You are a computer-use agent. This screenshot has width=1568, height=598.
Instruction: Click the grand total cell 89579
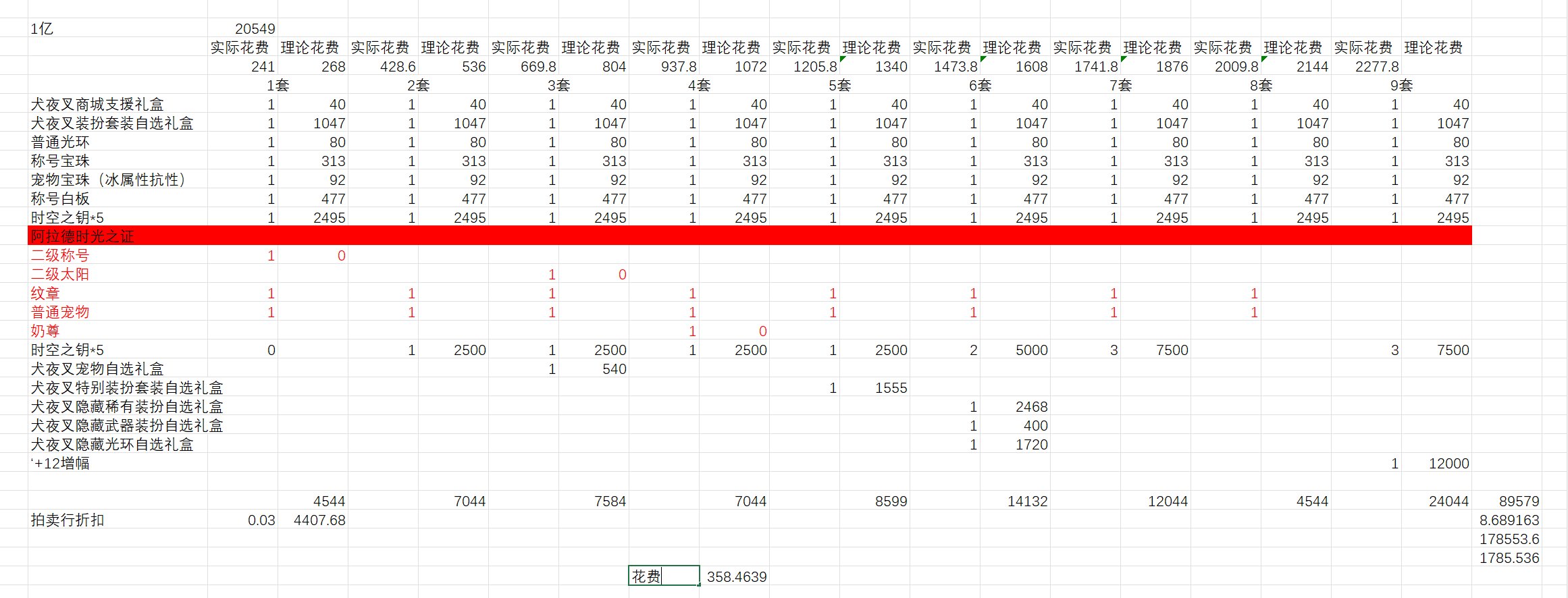(x=1507, y=501)
